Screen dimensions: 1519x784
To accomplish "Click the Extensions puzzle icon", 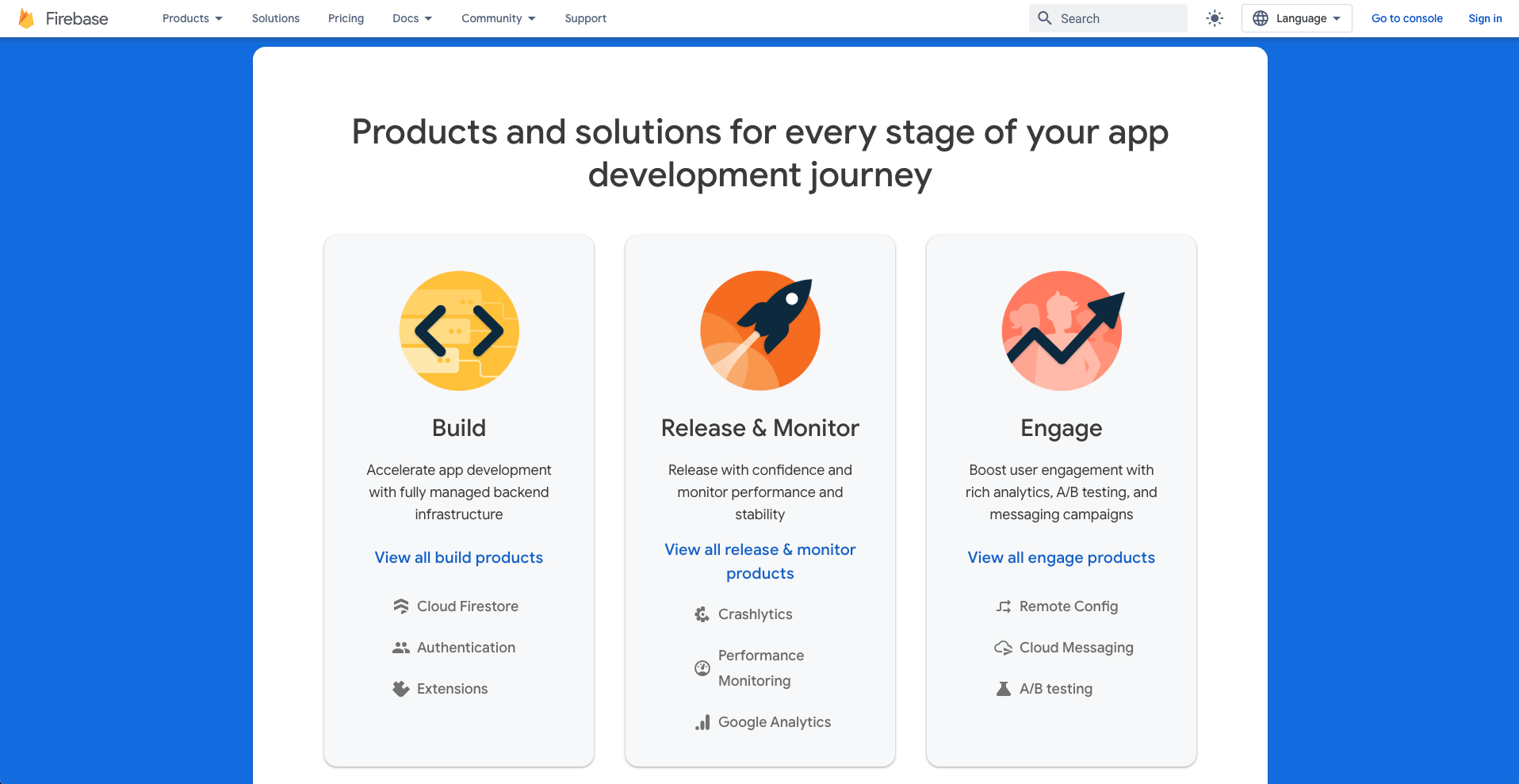I will click(401, 689).
